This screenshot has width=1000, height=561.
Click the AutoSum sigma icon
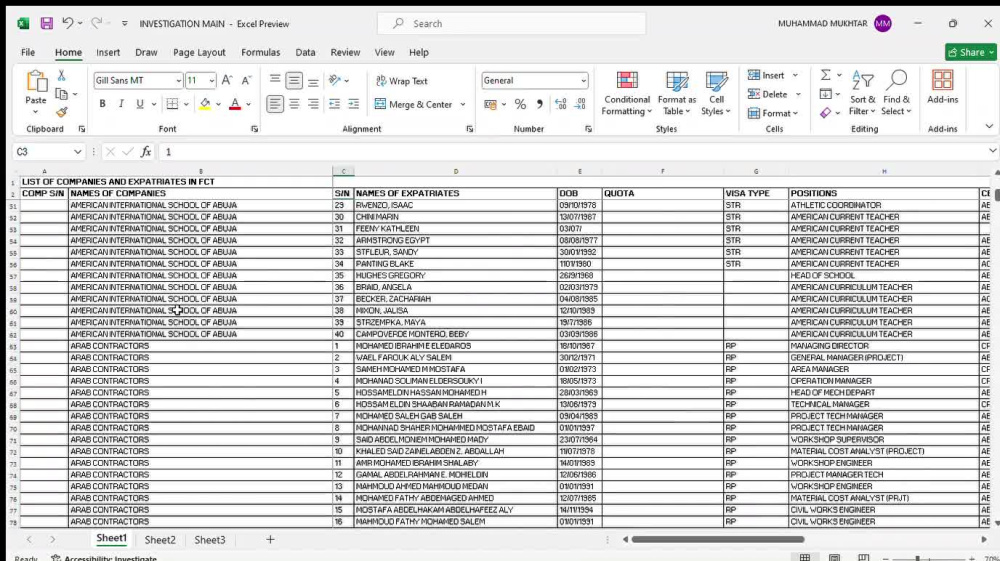[825, 75]
